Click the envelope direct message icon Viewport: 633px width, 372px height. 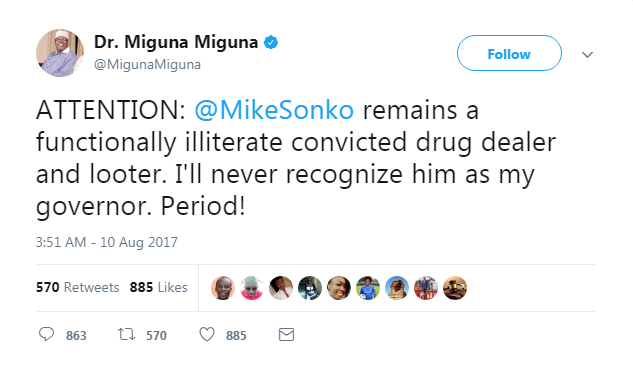287,335
